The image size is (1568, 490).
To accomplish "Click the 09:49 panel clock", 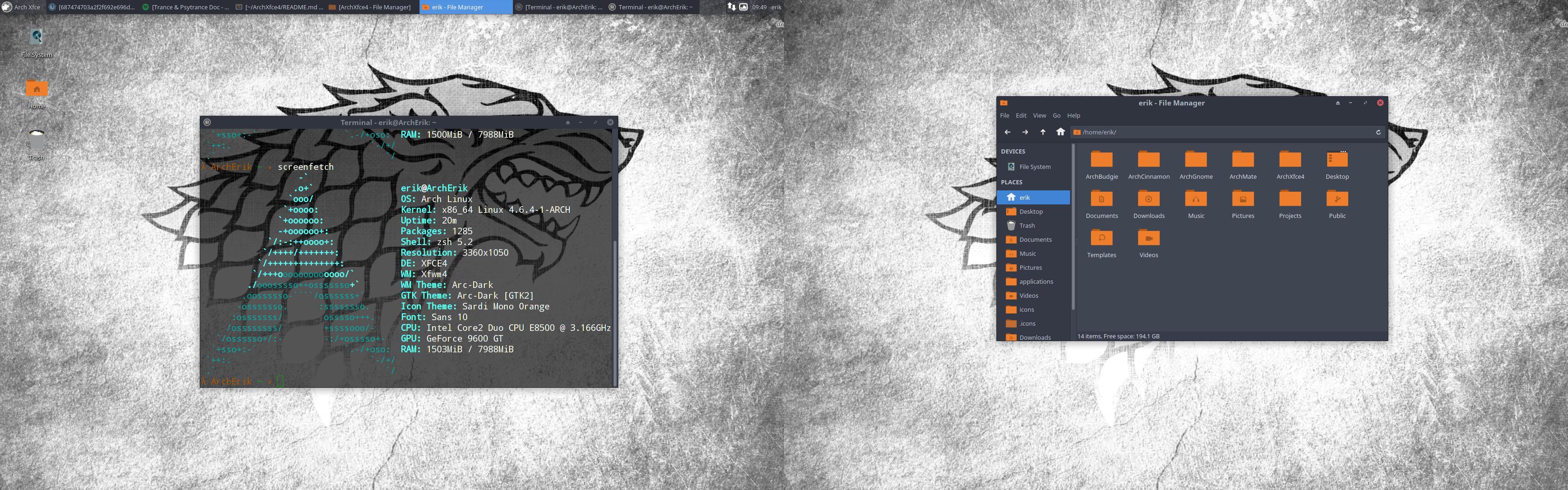I will [x=759, y=7].
